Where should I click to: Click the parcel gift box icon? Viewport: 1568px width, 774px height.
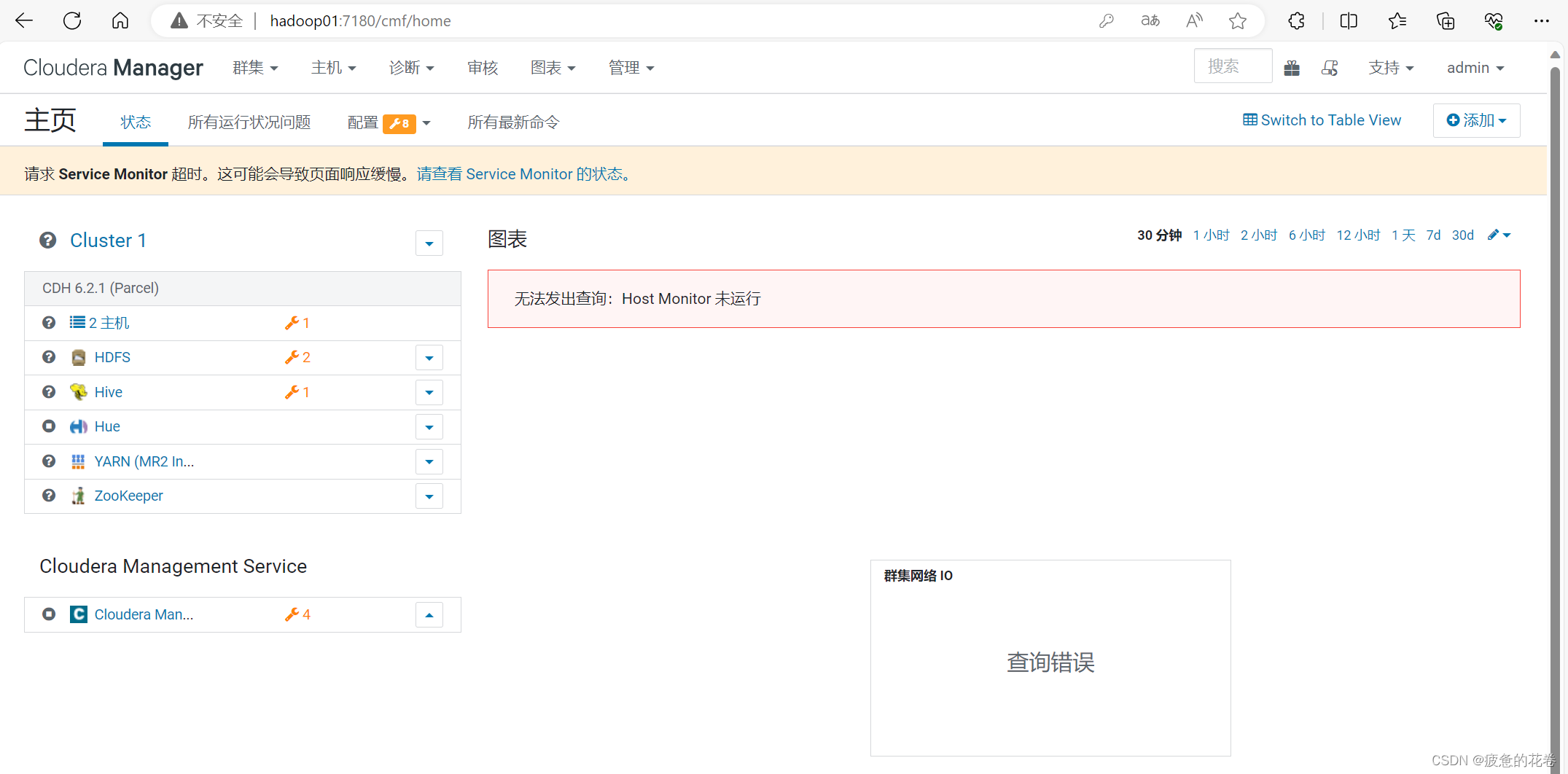[x=1292, y=68]
